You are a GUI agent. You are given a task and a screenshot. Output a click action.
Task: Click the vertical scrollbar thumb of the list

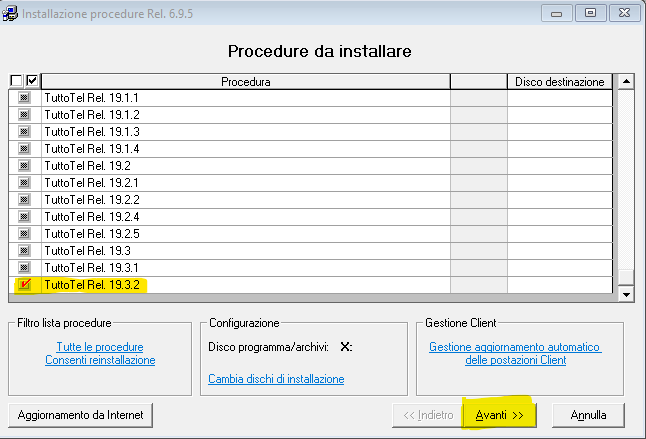[x=626, y=277]
